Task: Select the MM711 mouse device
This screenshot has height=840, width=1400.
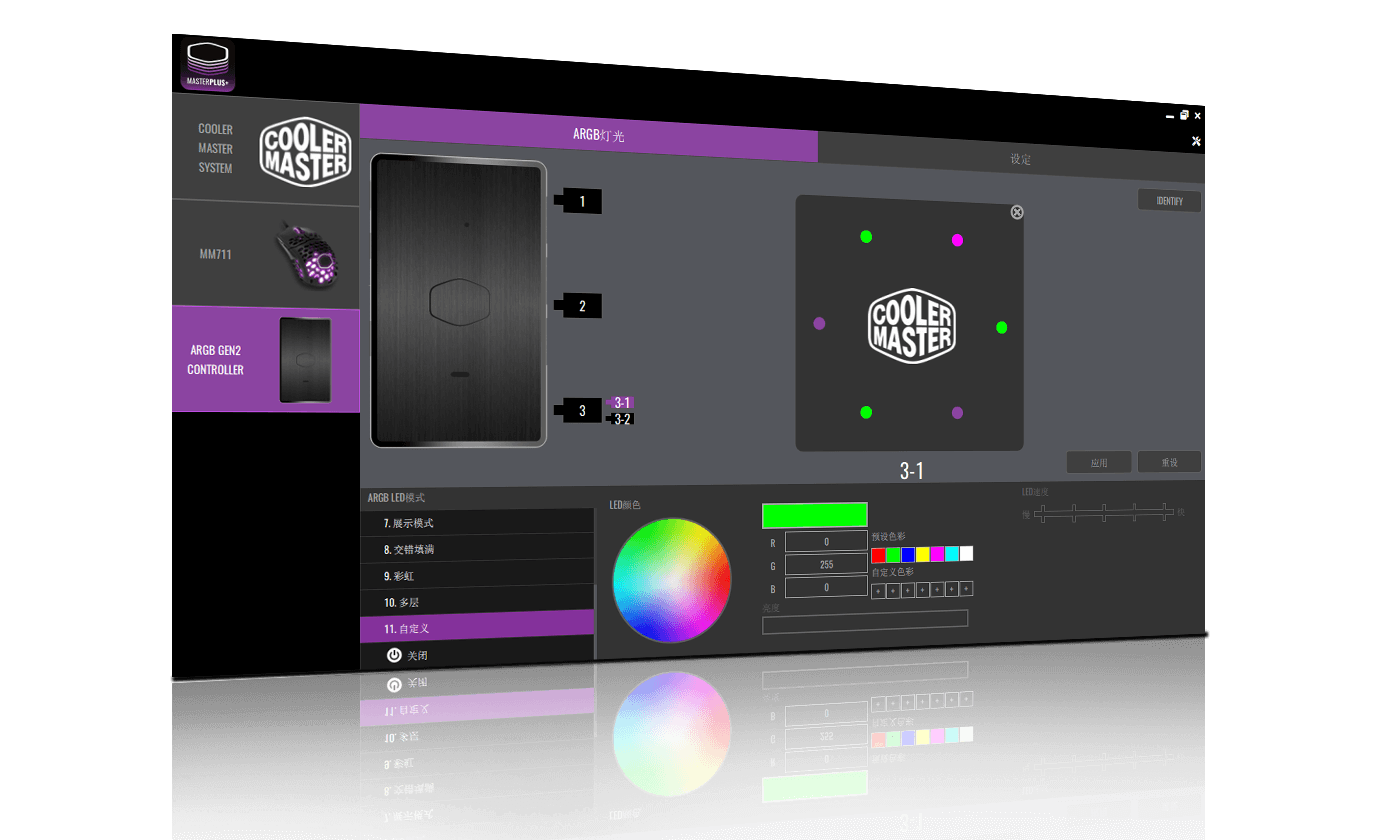Action: [x=266, y=256]
